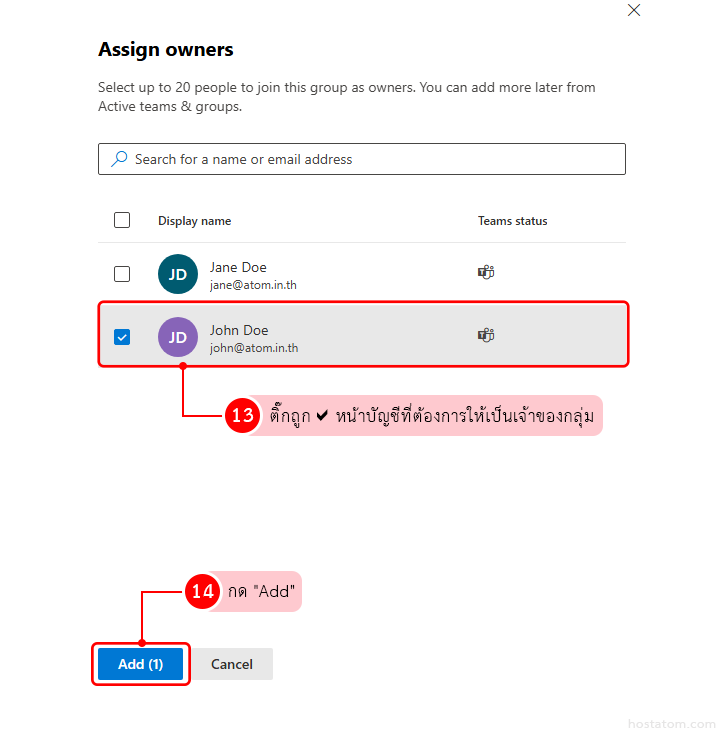Close the Assign owners panel
The height and width of the screenshot is (731, 720).
pyautogui.click(x=633, y=10)
